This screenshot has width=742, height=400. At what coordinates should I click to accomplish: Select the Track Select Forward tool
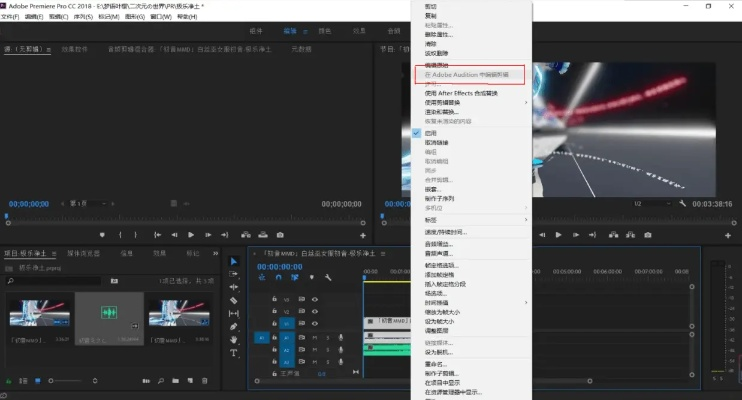233,274
